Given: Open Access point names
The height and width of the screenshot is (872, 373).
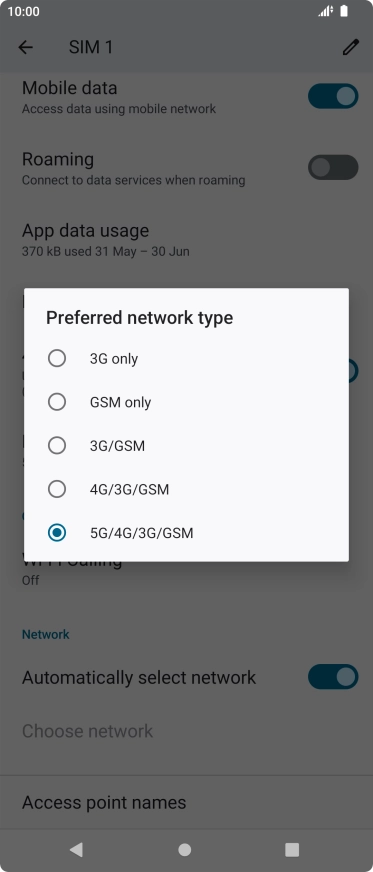Looking at the screenshot, I should 186,802.
